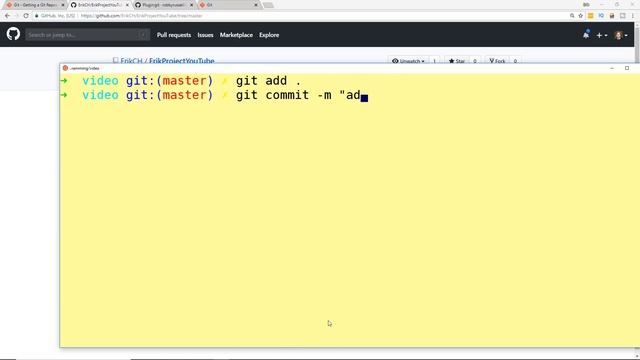
Task: Click the forks count next to Fork
Action: click(515, 60)
